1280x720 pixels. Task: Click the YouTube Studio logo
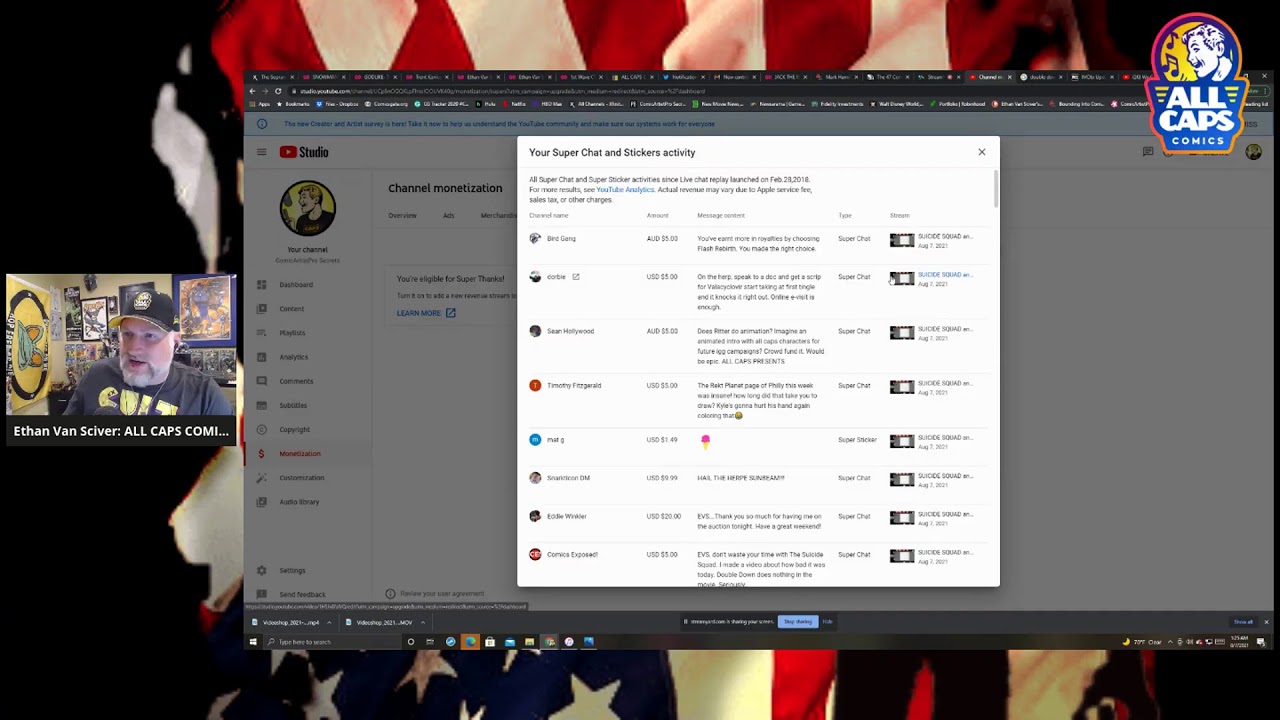304,152
